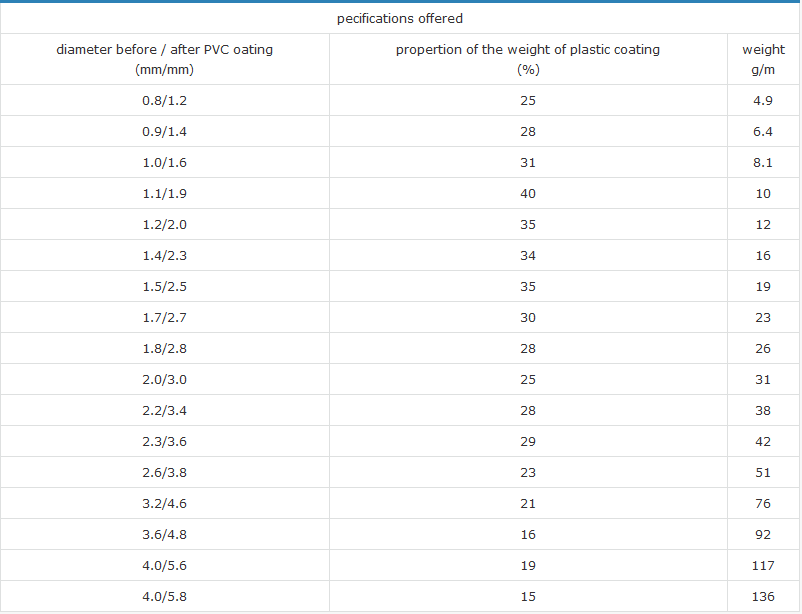The width and height of the screenshot is (802, 614).
Task: Click the 0.9/1.4 diameter cell
Action: coord(164,131)
